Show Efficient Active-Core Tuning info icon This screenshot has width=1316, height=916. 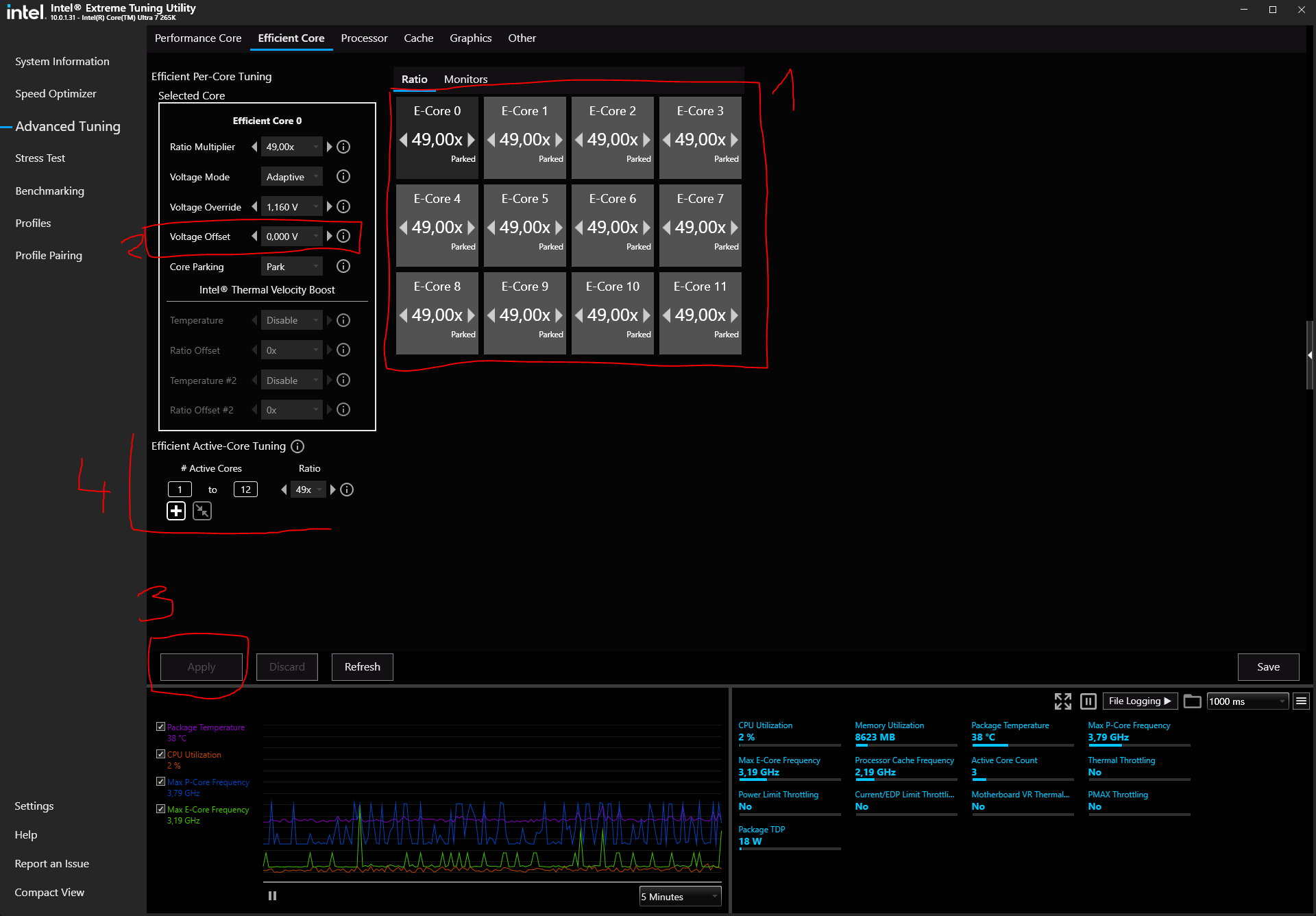point(297,446)
